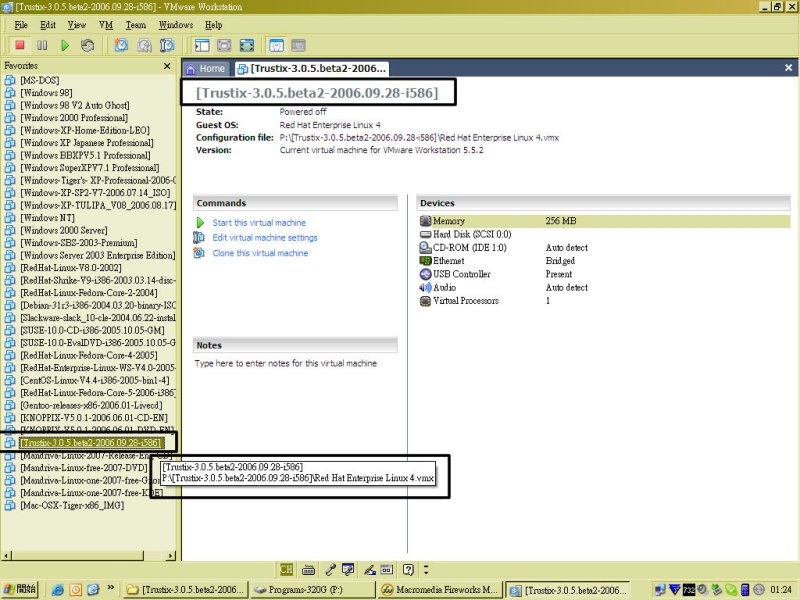The image size is (800, 600).
Task: Select [Windows 2000 Server] in Favorites
Action: [x=64, y=230]
